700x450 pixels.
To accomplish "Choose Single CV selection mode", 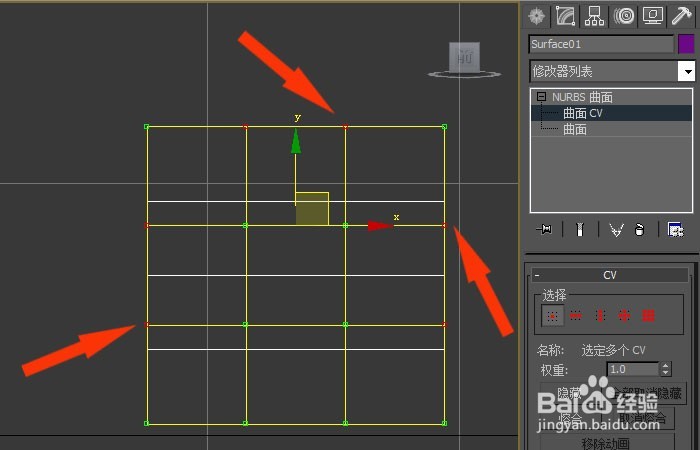I will click(553, 316).
